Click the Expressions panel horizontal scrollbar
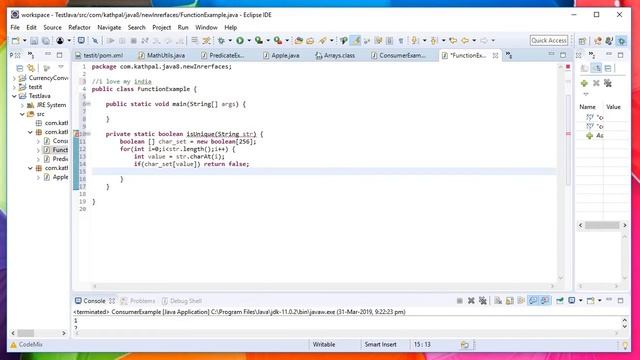 click(x=602, y=225)
